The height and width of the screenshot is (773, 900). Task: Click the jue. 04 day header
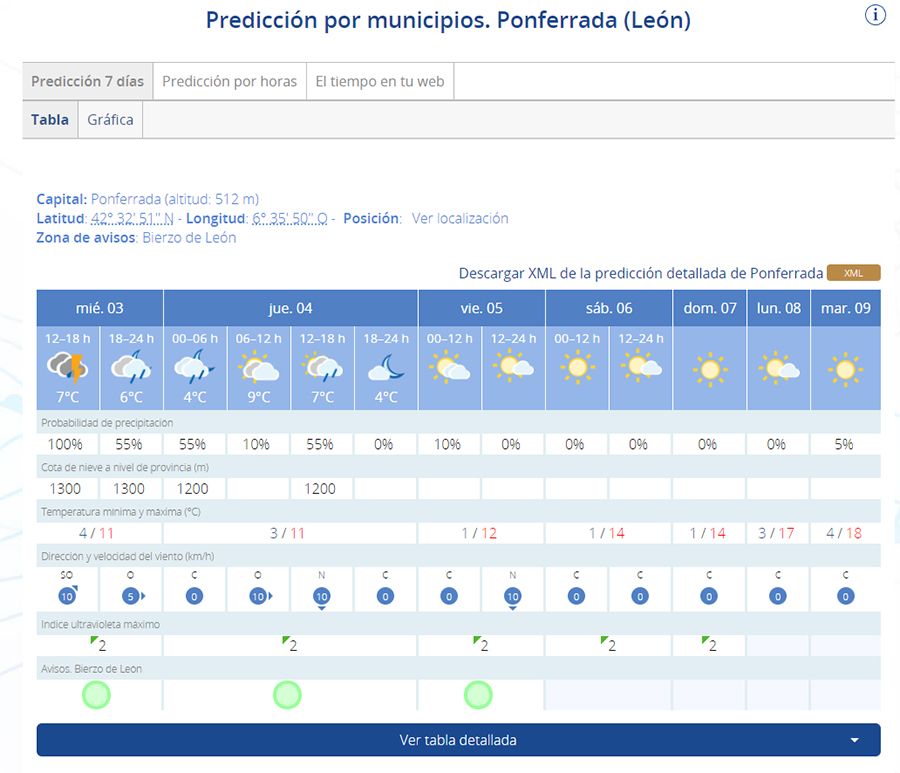[x=290, y=308]
